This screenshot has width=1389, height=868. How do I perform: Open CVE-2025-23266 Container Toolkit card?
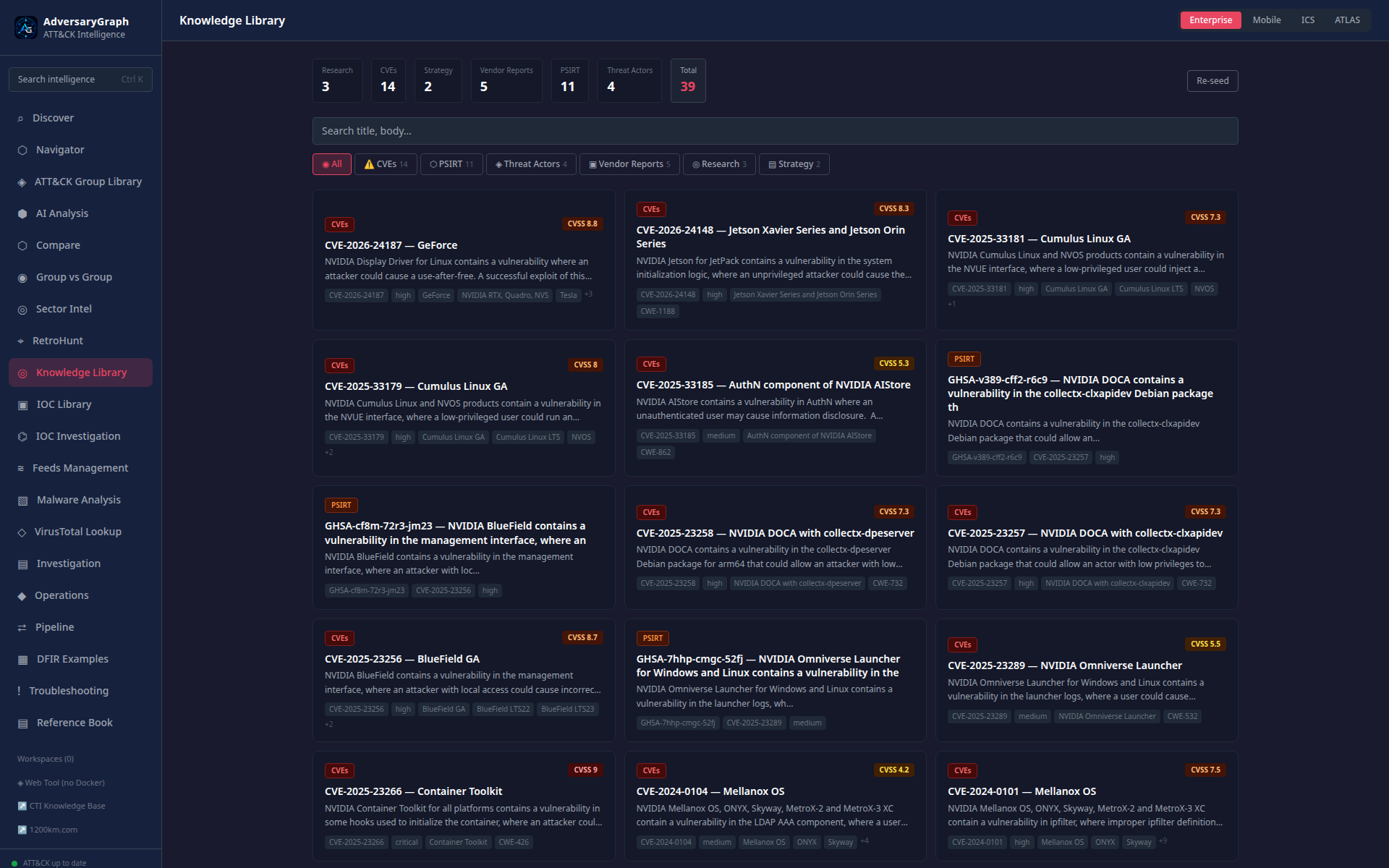pos(464,806)
